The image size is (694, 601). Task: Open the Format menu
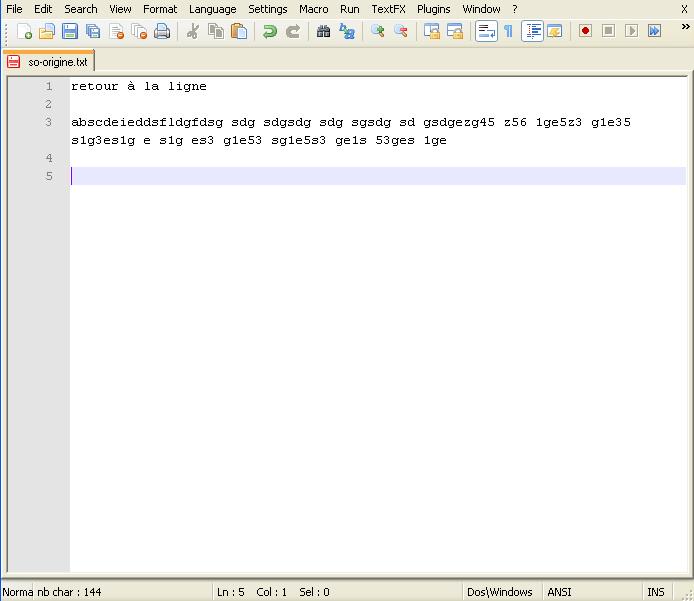[x=160, y=9]
